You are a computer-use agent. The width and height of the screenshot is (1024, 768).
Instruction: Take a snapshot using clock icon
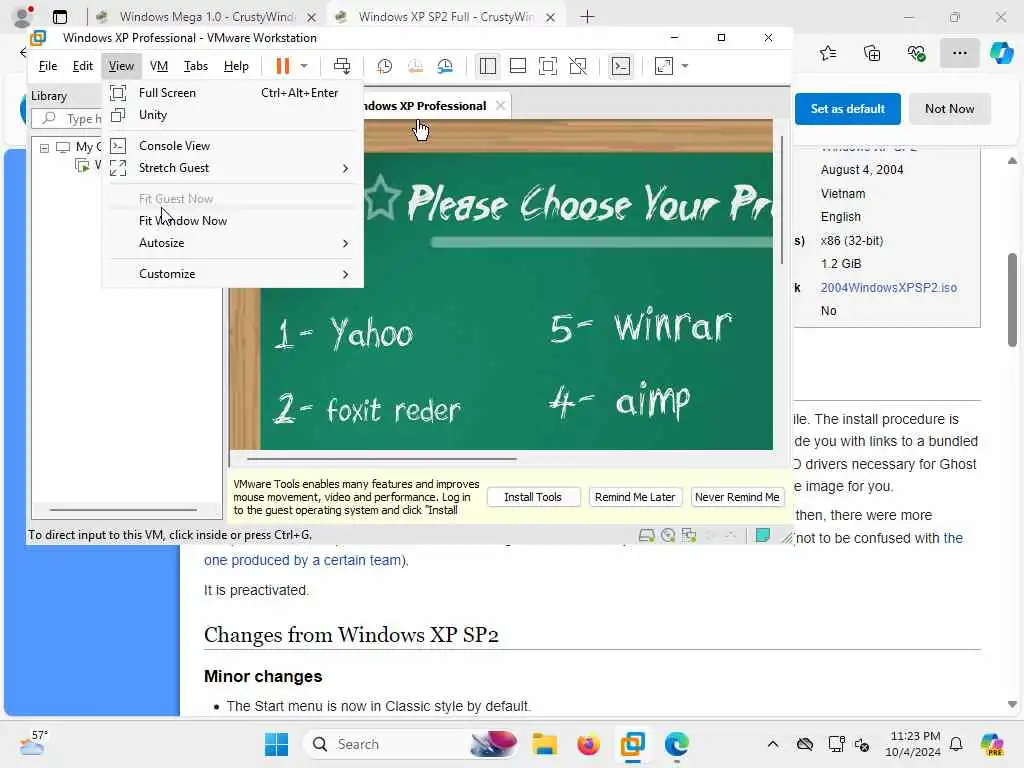click(385, 66)
